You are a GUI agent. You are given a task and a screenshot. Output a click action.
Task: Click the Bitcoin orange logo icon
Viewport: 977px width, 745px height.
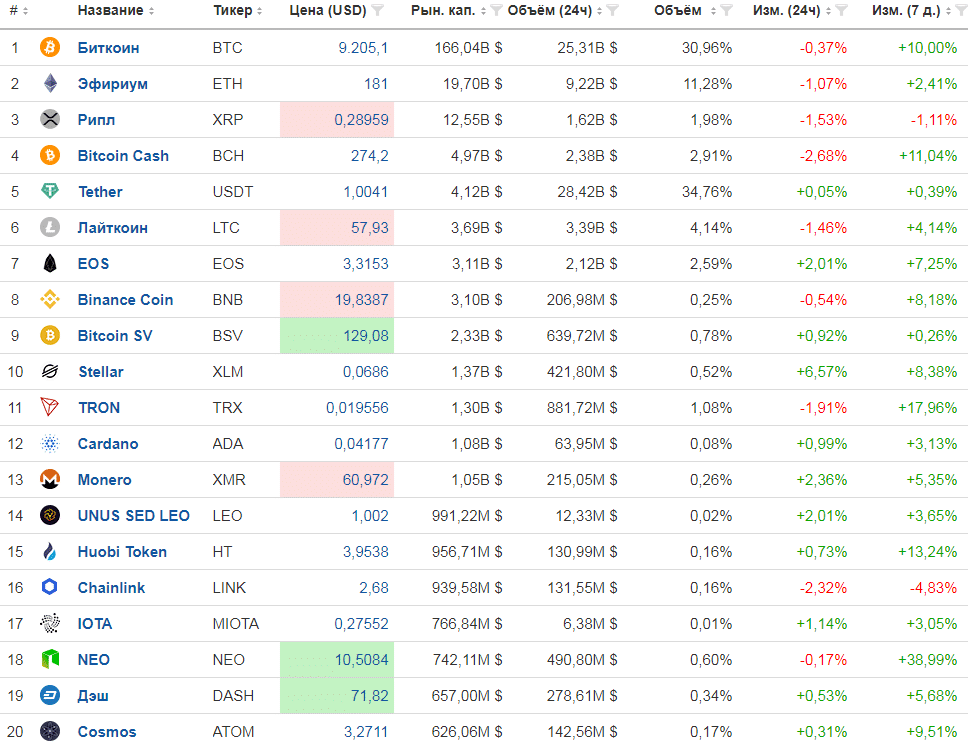[50, 48]
